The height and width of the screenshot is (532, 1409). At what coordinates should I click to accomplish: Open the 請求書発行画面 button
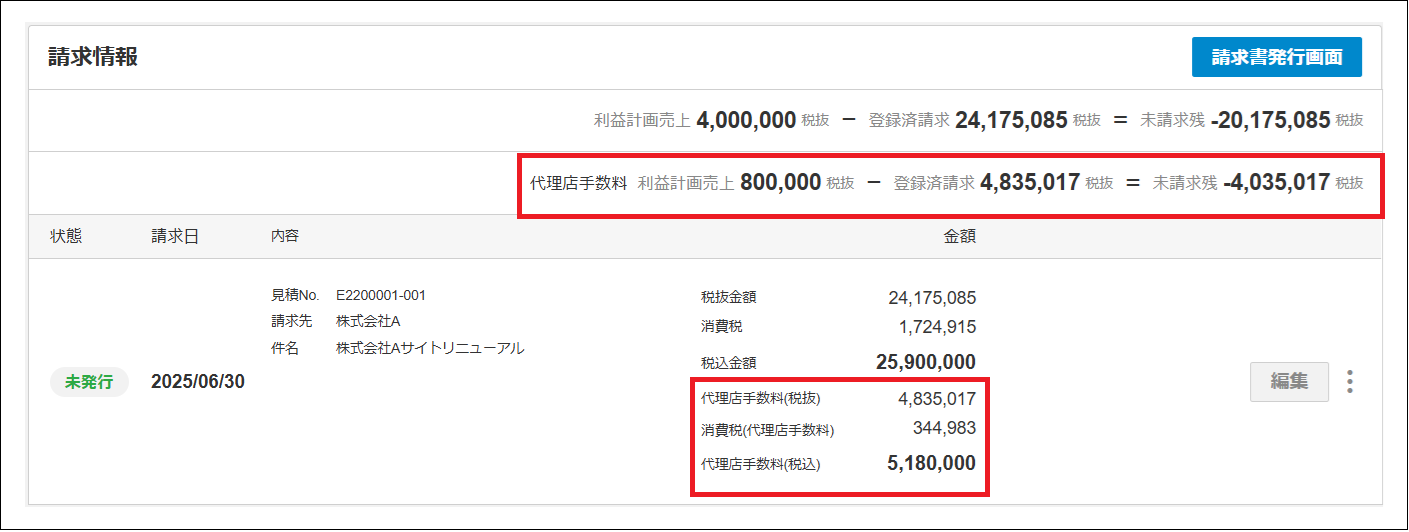(1276, 57)
